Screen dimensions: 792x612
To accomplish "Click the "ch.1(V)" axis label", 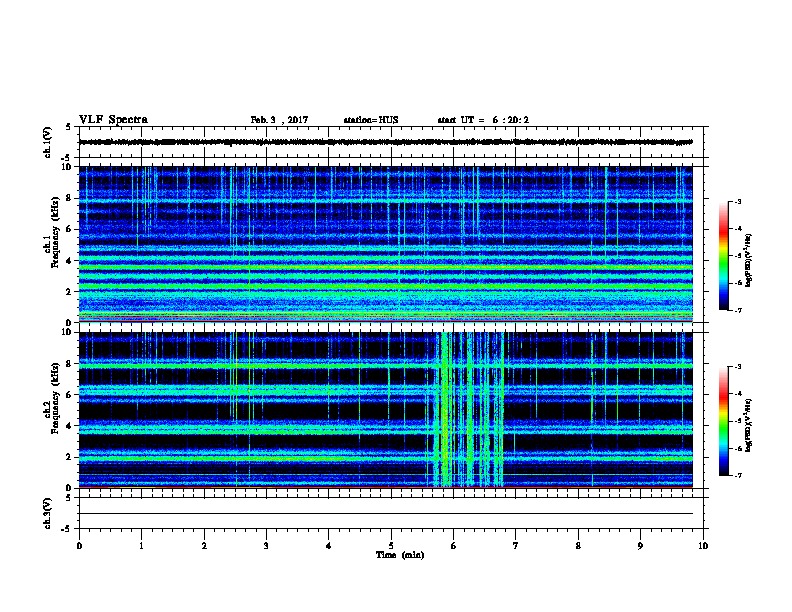I will point(47,142).
